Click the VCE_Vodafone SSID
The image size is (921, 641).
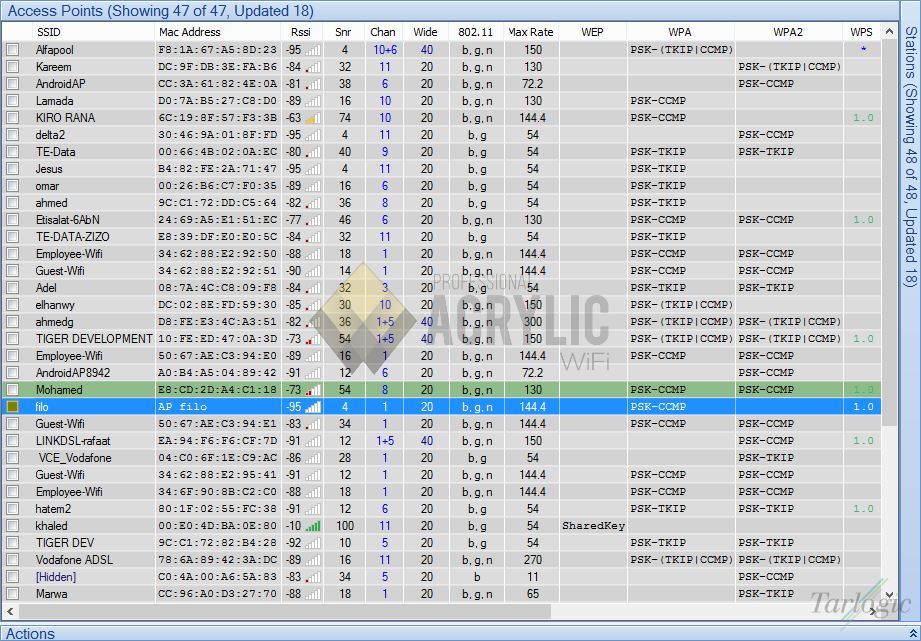(75, 458)
